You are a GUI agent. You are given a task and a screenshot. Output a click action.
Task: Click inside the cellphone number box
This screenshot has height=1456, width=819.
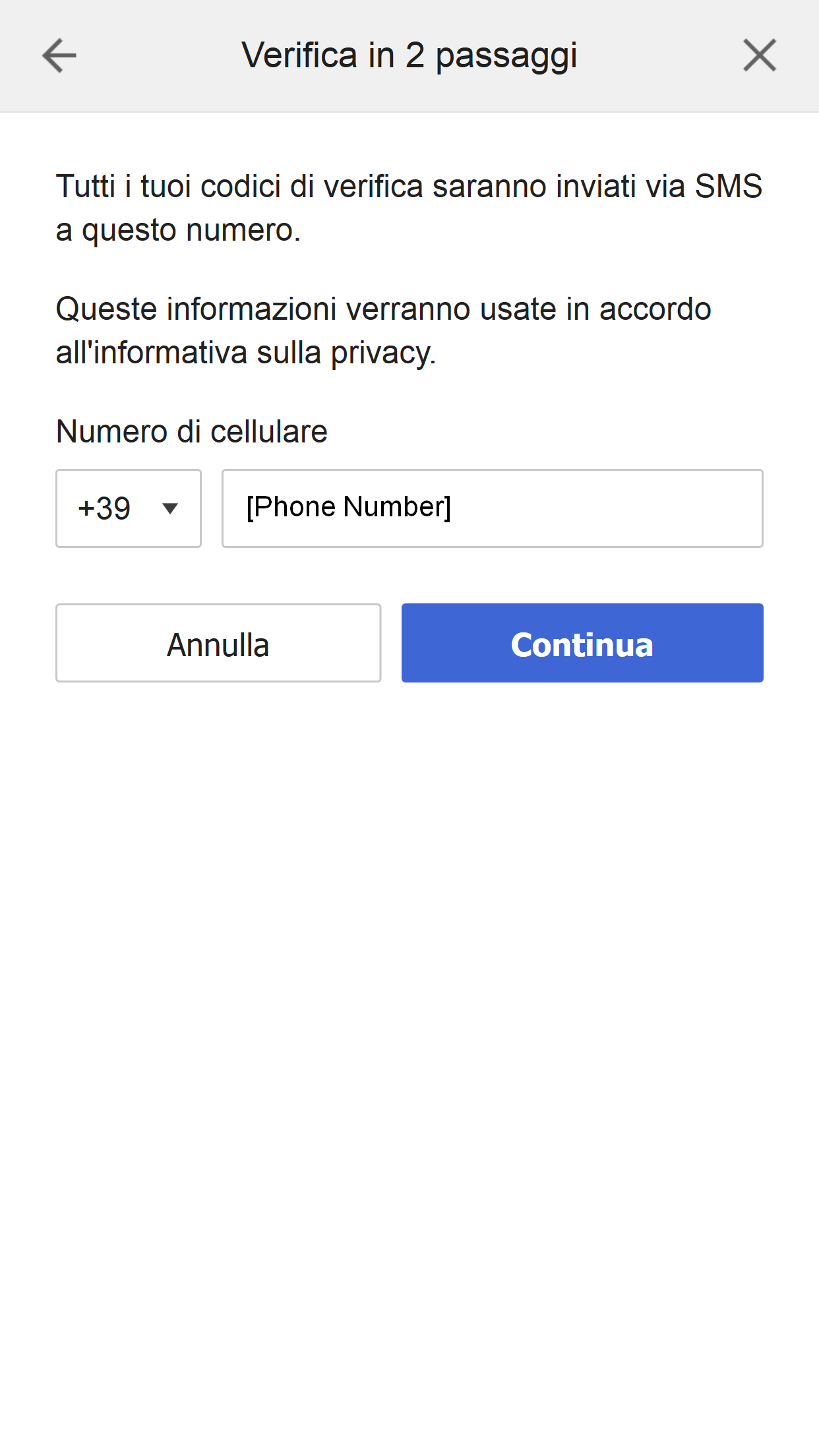pos(492,508)
